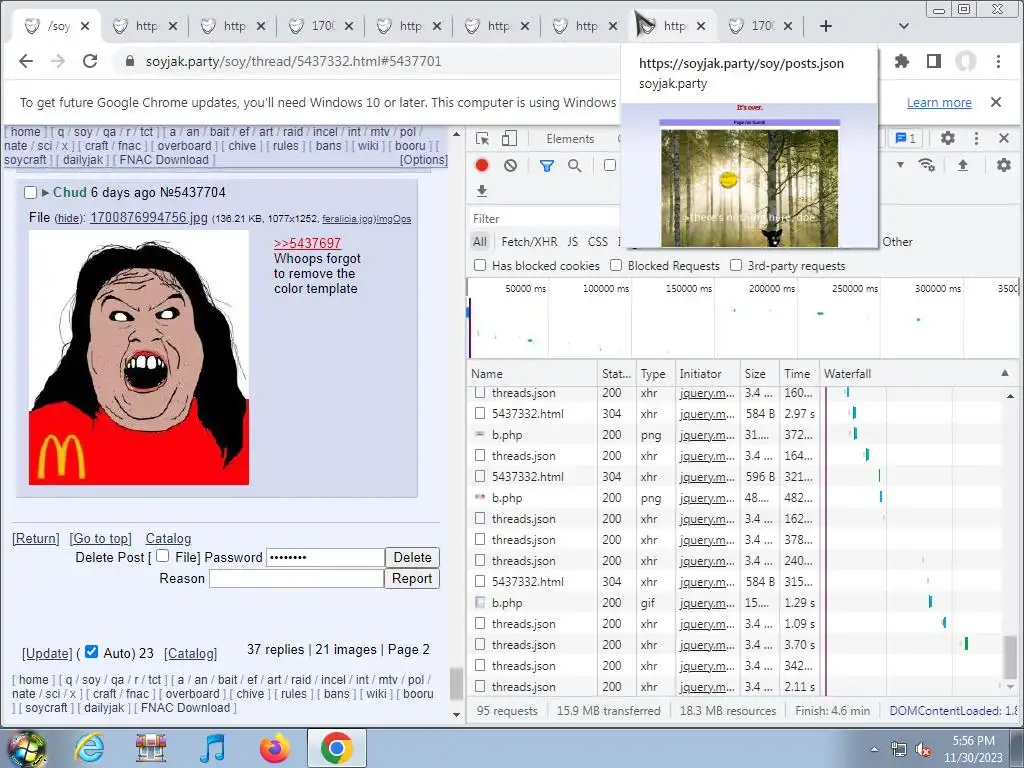This screenshot has width=1024, height=768.
Task: Enable 3rd-party requests filter
Action: click(x=736, y=265)
